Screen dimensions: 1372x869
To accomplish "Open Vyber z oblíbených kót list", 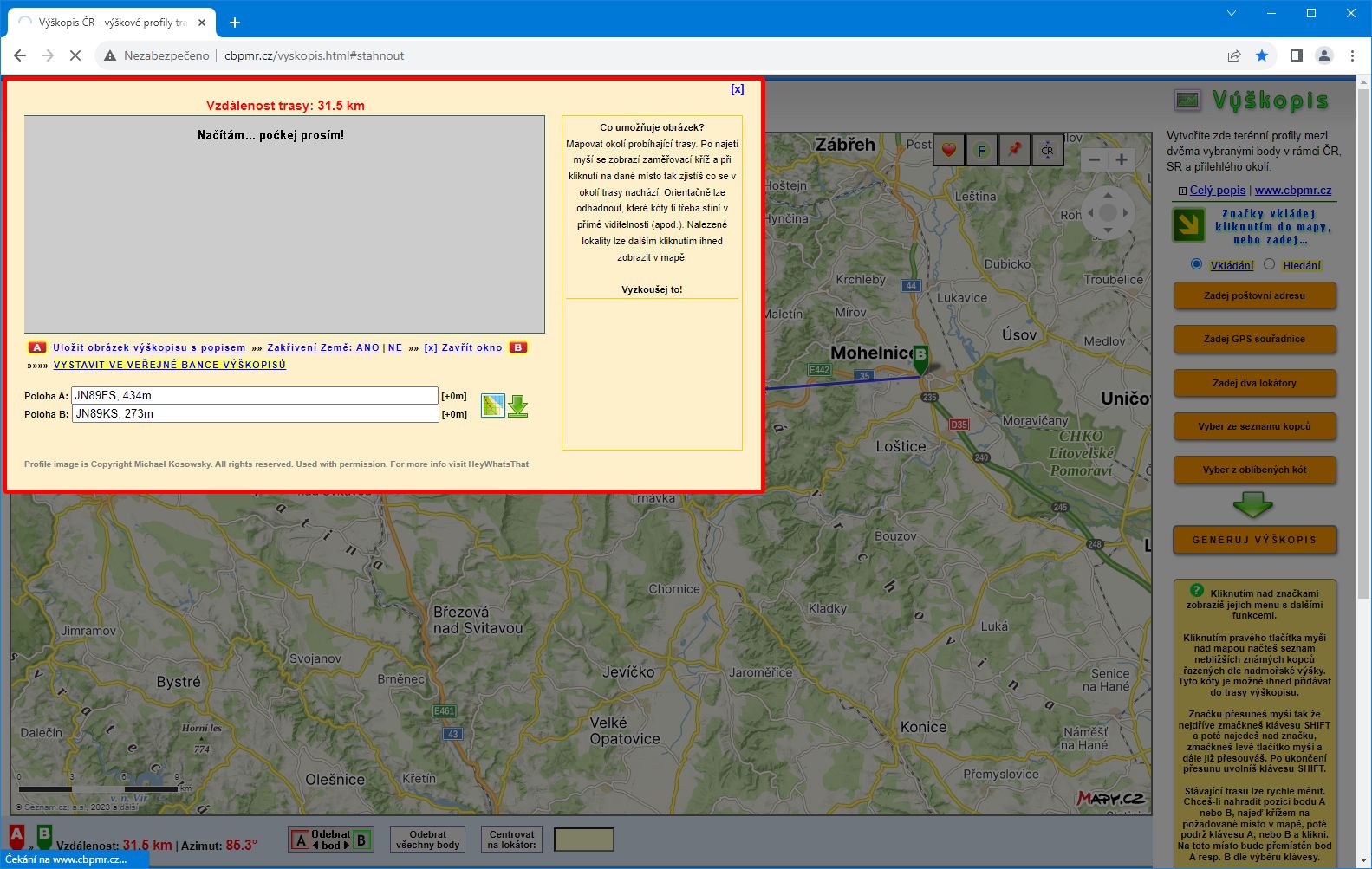I will [x=1254, y=470].
